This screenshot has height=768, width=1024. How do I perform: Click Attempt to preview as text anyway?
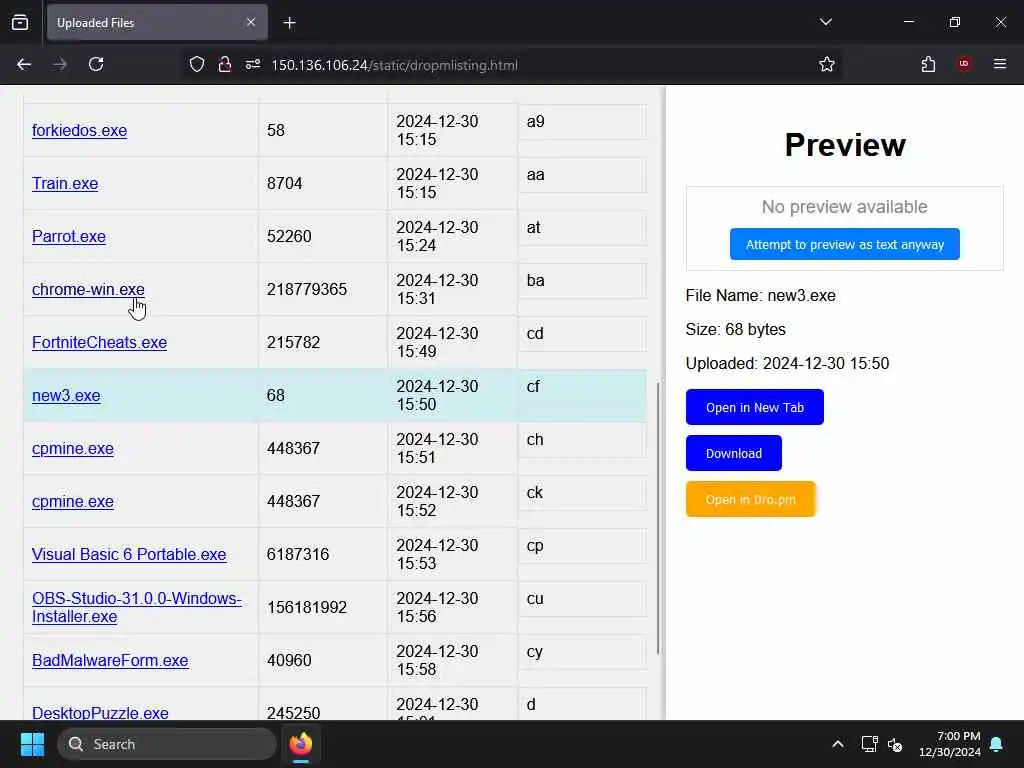844,244
